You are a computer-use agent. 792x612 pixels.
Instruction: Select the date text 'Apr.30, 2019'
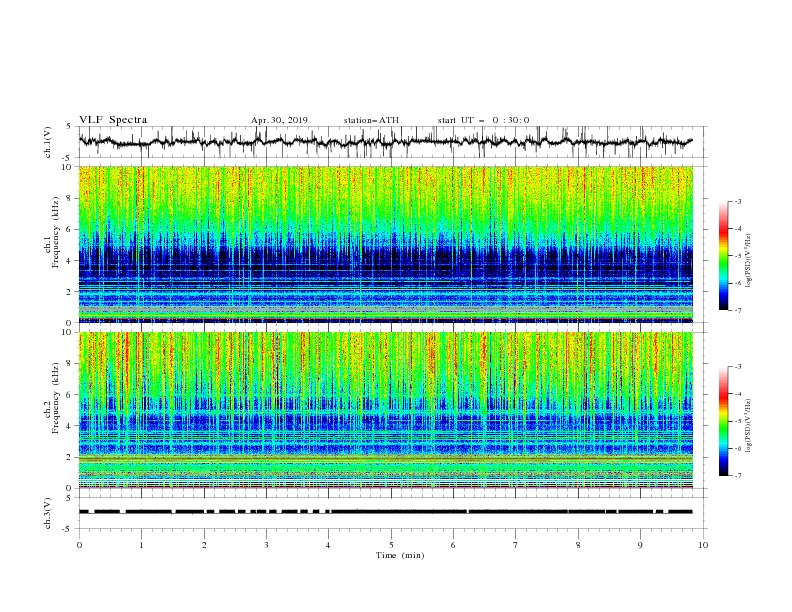279,120
